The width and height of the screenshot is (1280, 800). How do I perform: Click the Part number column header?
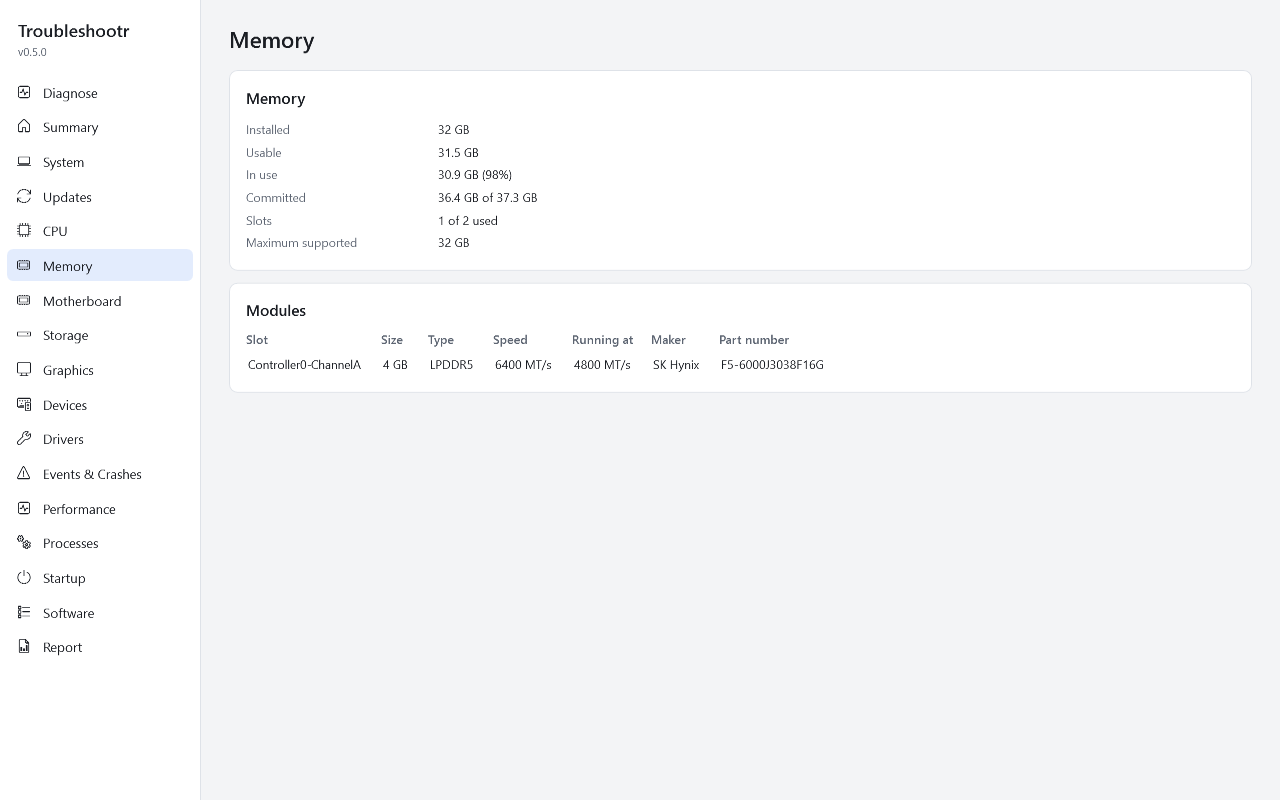pos(754,340)
